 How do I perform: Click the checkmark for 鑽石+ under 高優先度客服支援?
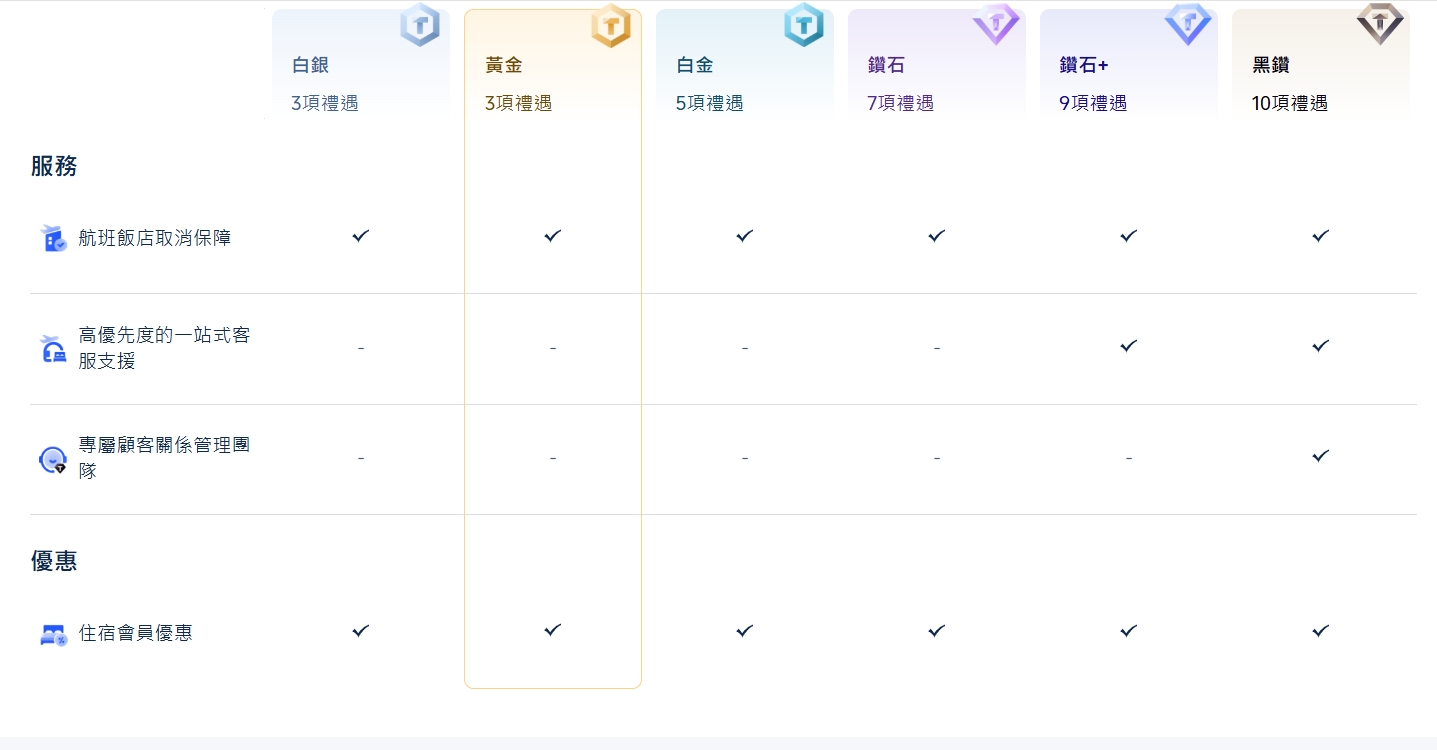[x=1128, y=346]
